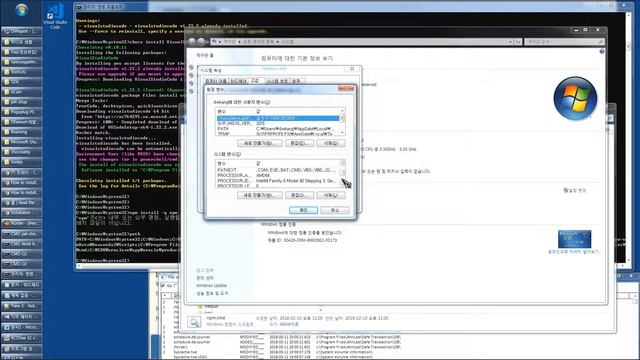Click Delete button under user variables
The image size is (640, 360).
(x=331, y=143)
